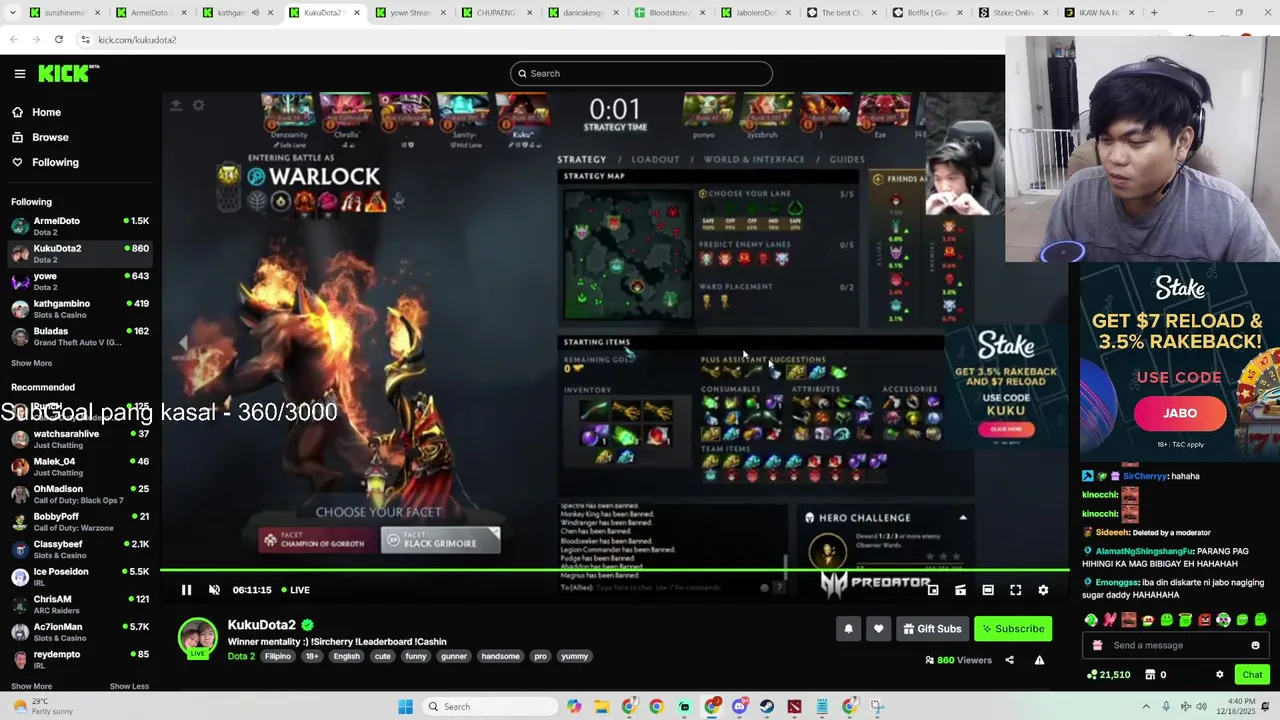Open video player settings gear
Viewport: 1280px width, 720px height.
click(1043, 590)
